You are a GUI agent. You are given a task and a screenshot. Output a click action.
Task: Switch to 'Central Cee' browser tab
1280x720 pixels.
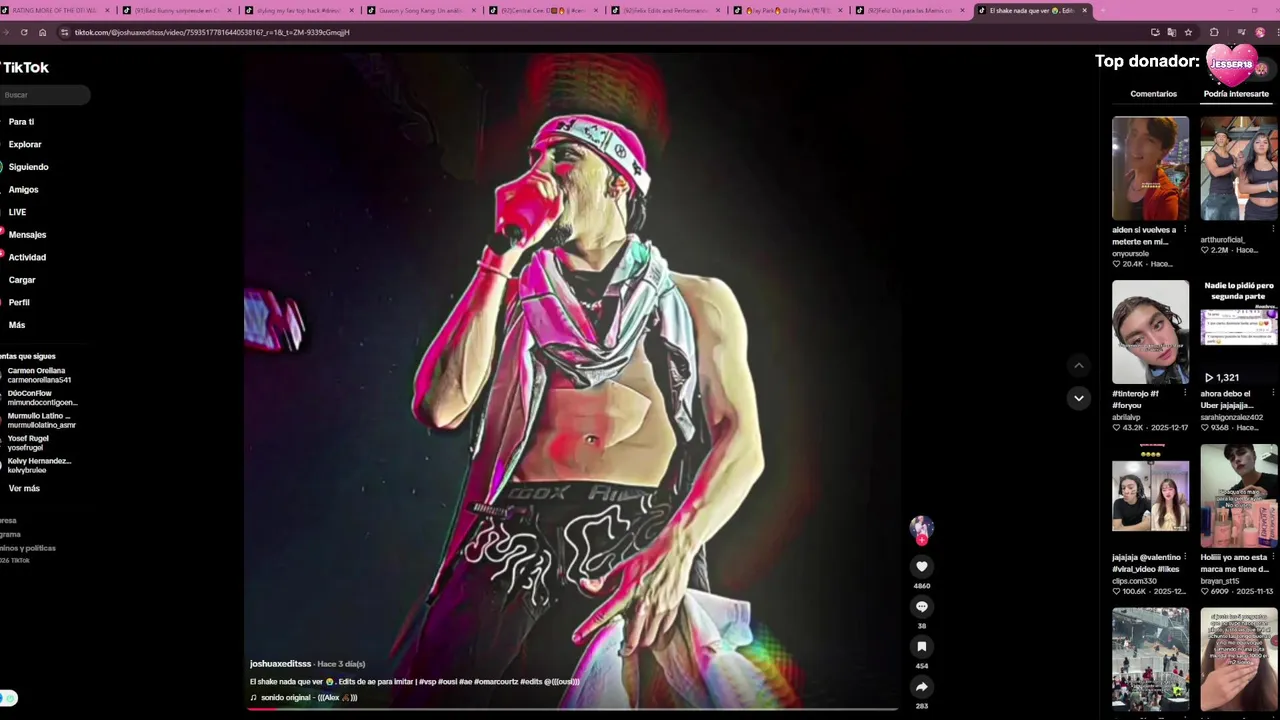pyautogui.click(x=544, y=10)
